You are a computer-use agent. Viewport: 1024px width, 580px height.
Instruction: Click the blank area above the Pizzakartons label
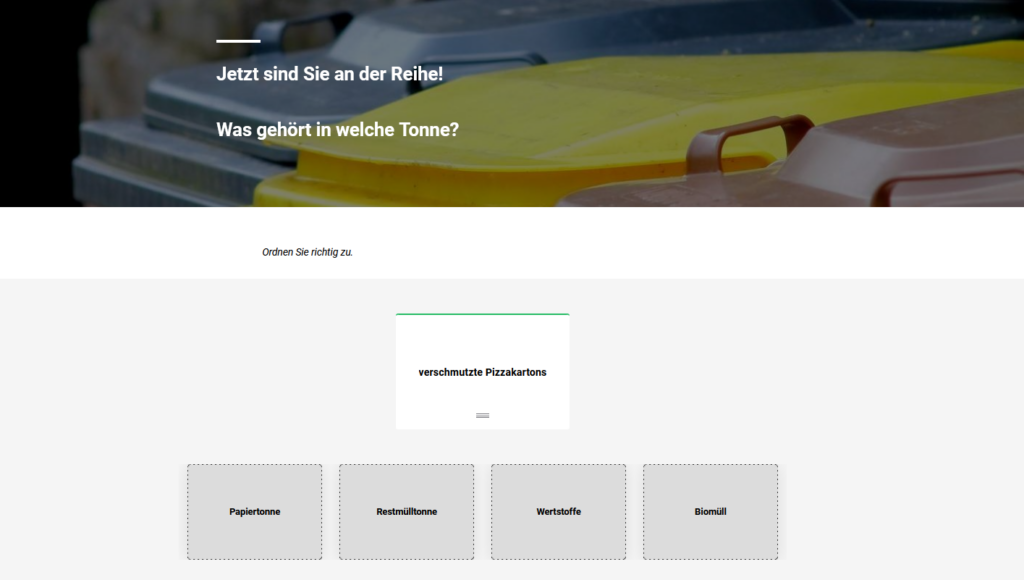pyautogui.click(x=482, y=340)
